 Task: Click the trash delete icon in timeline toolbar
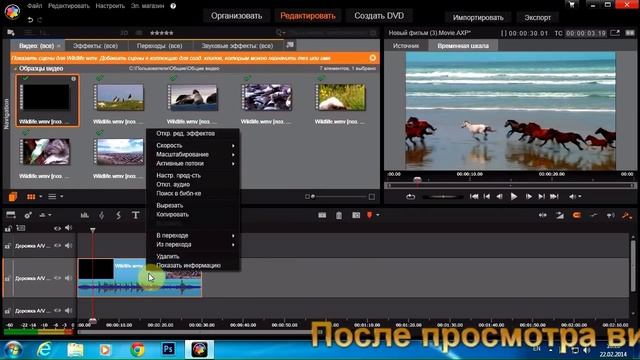tap(339, 215)
